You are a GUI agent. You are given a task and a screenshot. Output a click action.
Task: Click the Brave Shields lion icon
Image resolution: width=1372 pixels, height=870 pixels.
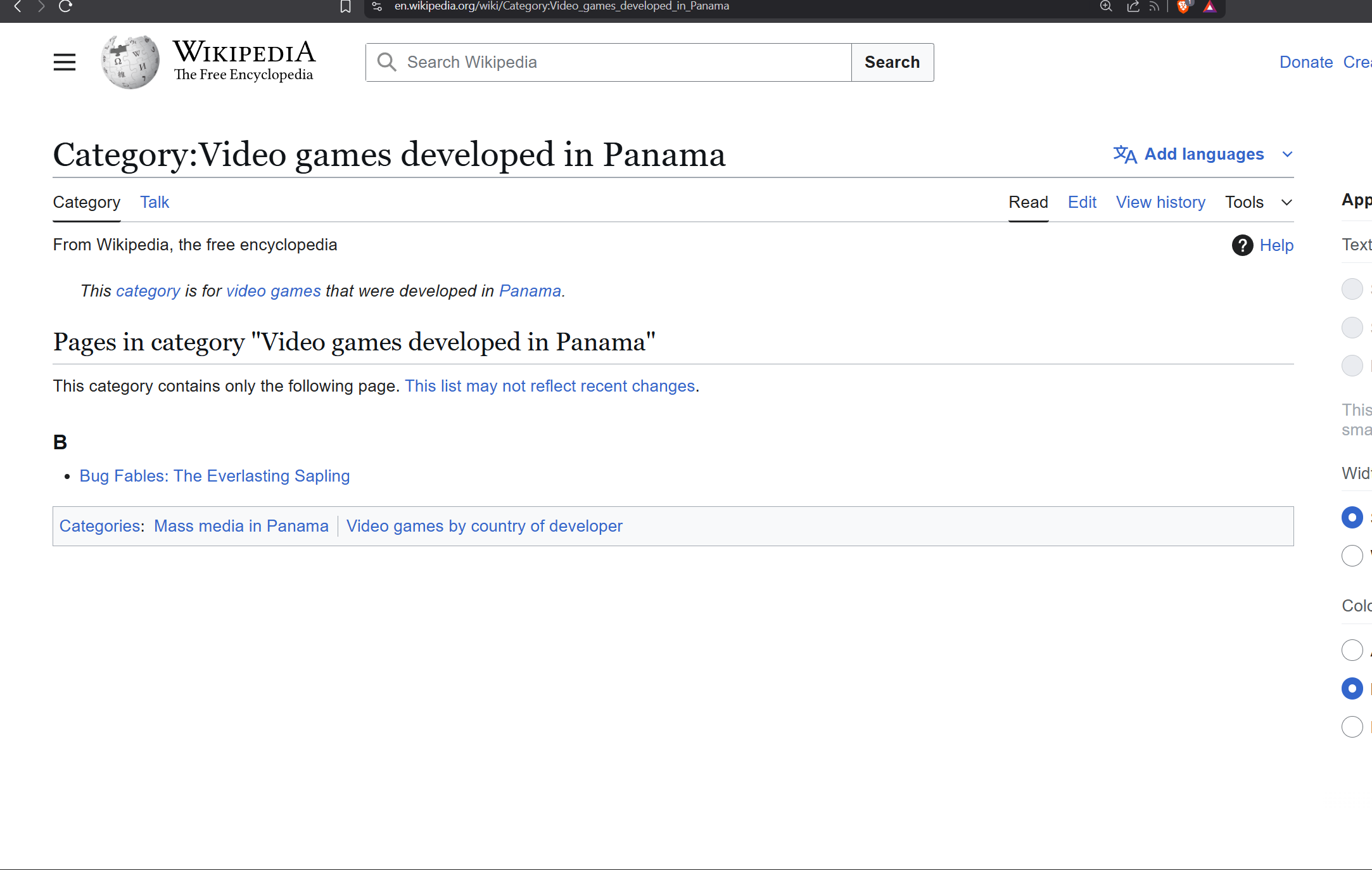1183,7
